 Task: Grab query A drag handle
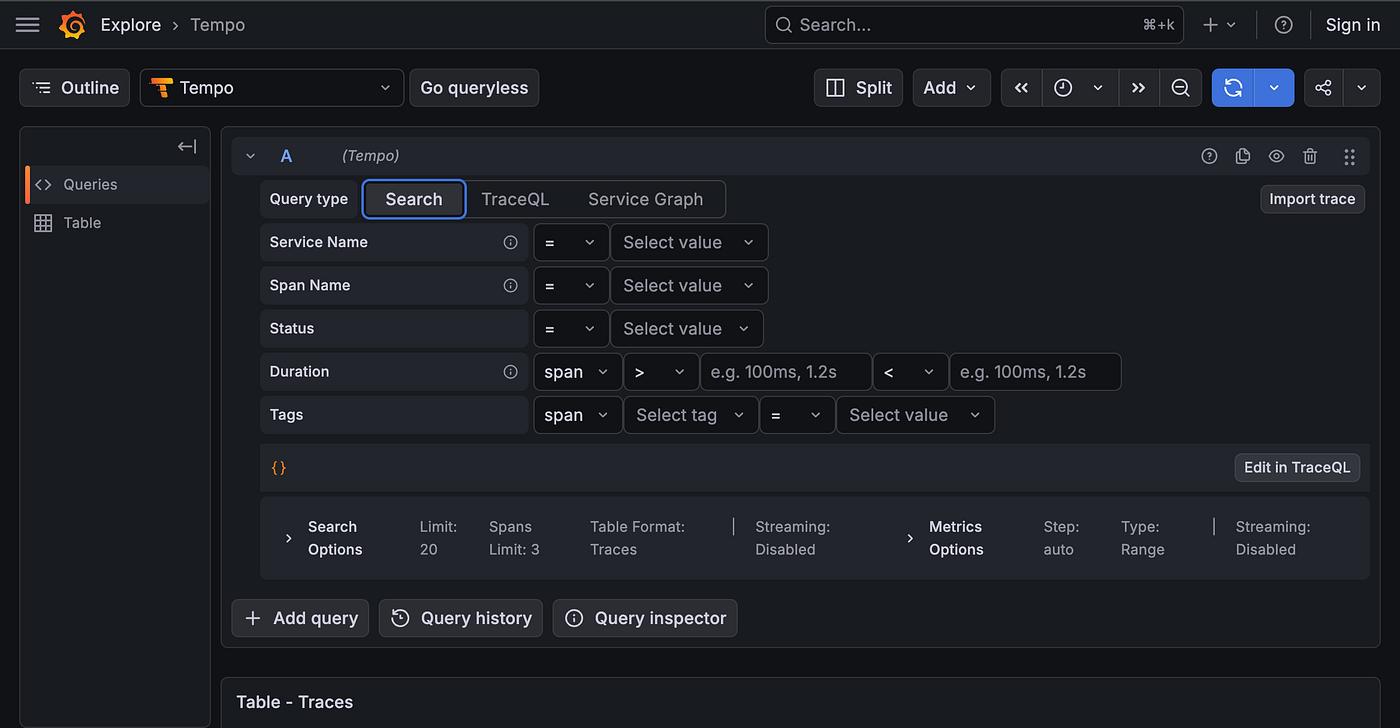click(x=1349, y=156)
